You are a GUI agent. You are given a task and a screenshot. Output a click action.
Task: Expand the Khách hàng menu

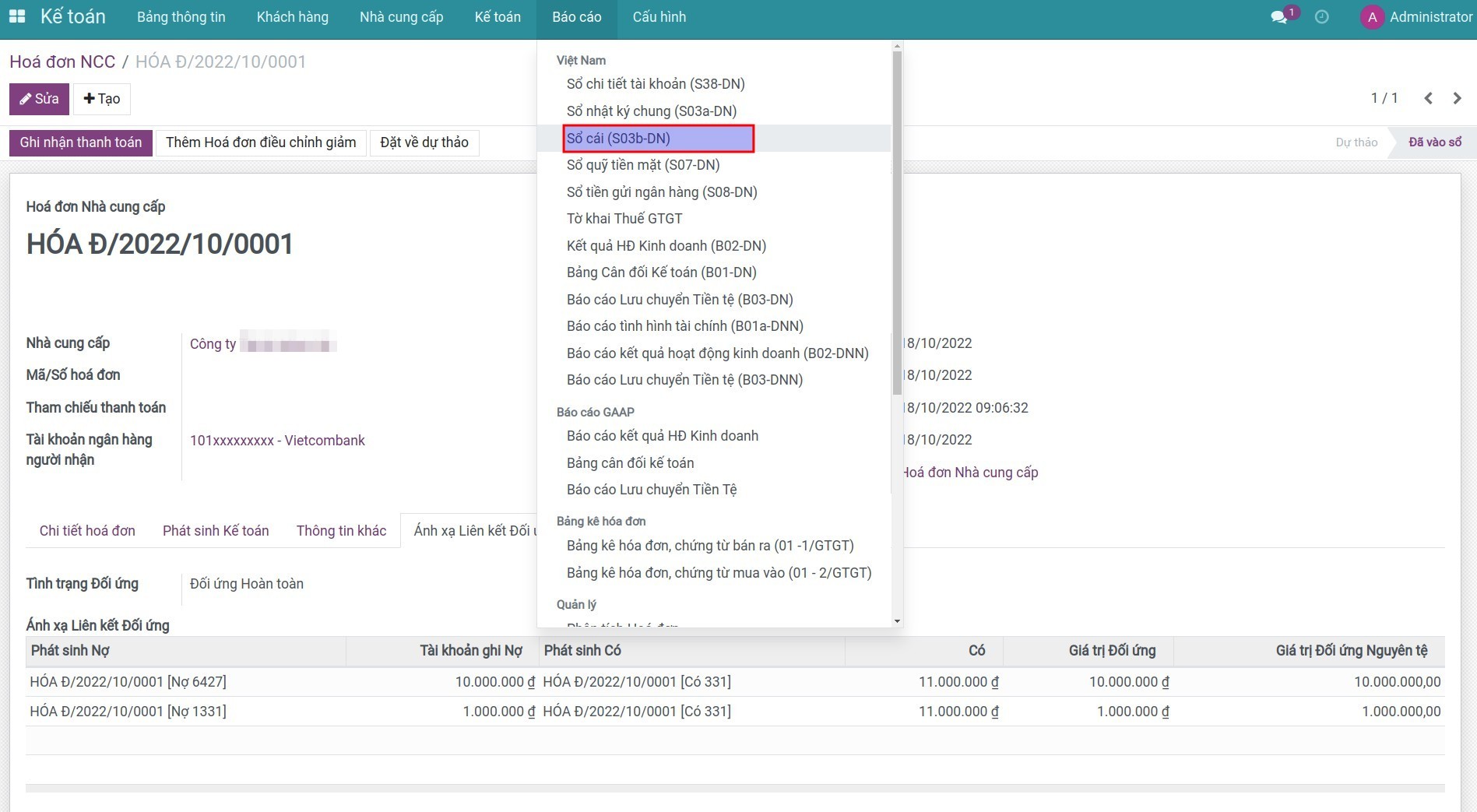[x=292, y=17]
